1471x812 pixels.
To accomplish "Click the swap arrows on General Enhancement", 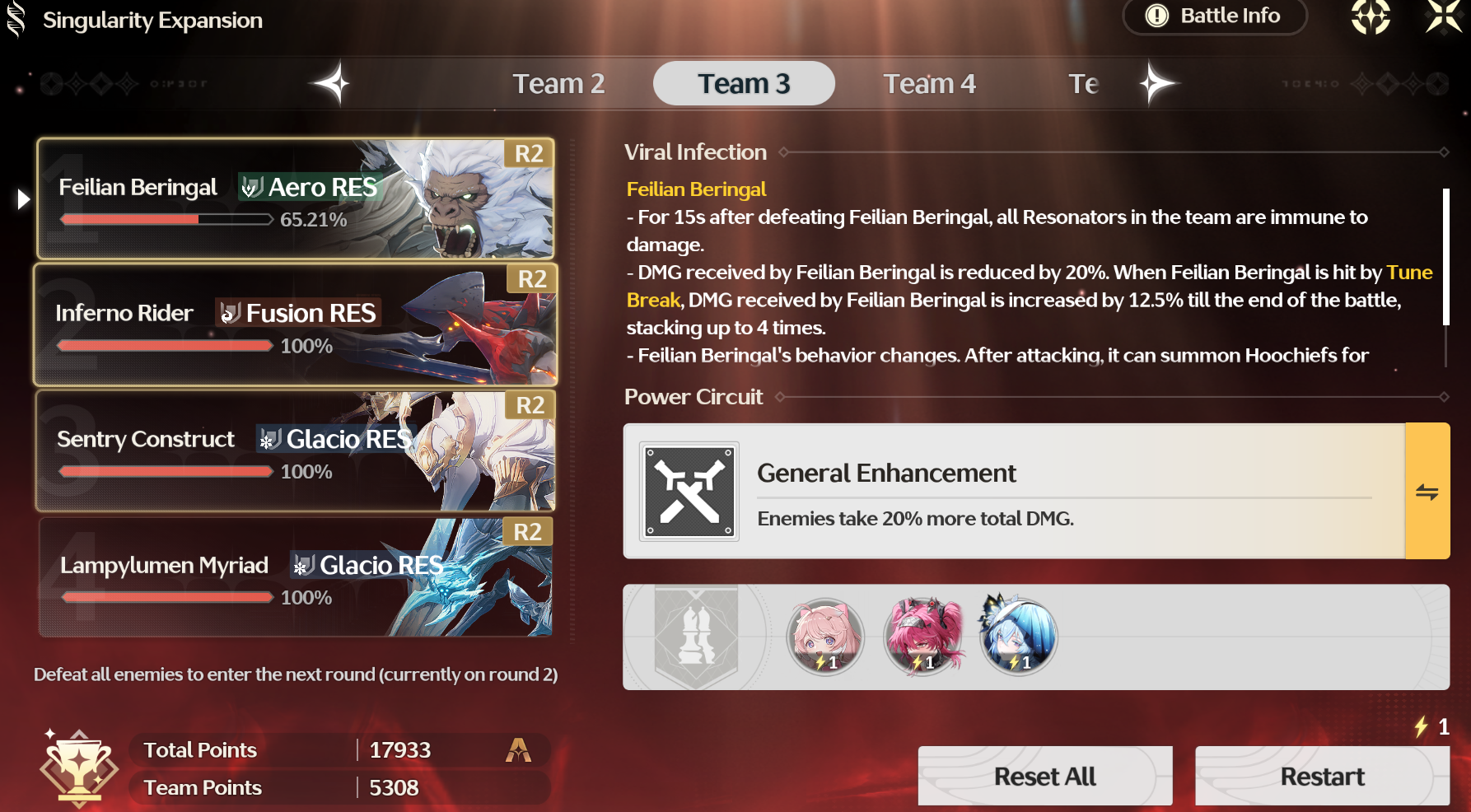I will 1427,492.
